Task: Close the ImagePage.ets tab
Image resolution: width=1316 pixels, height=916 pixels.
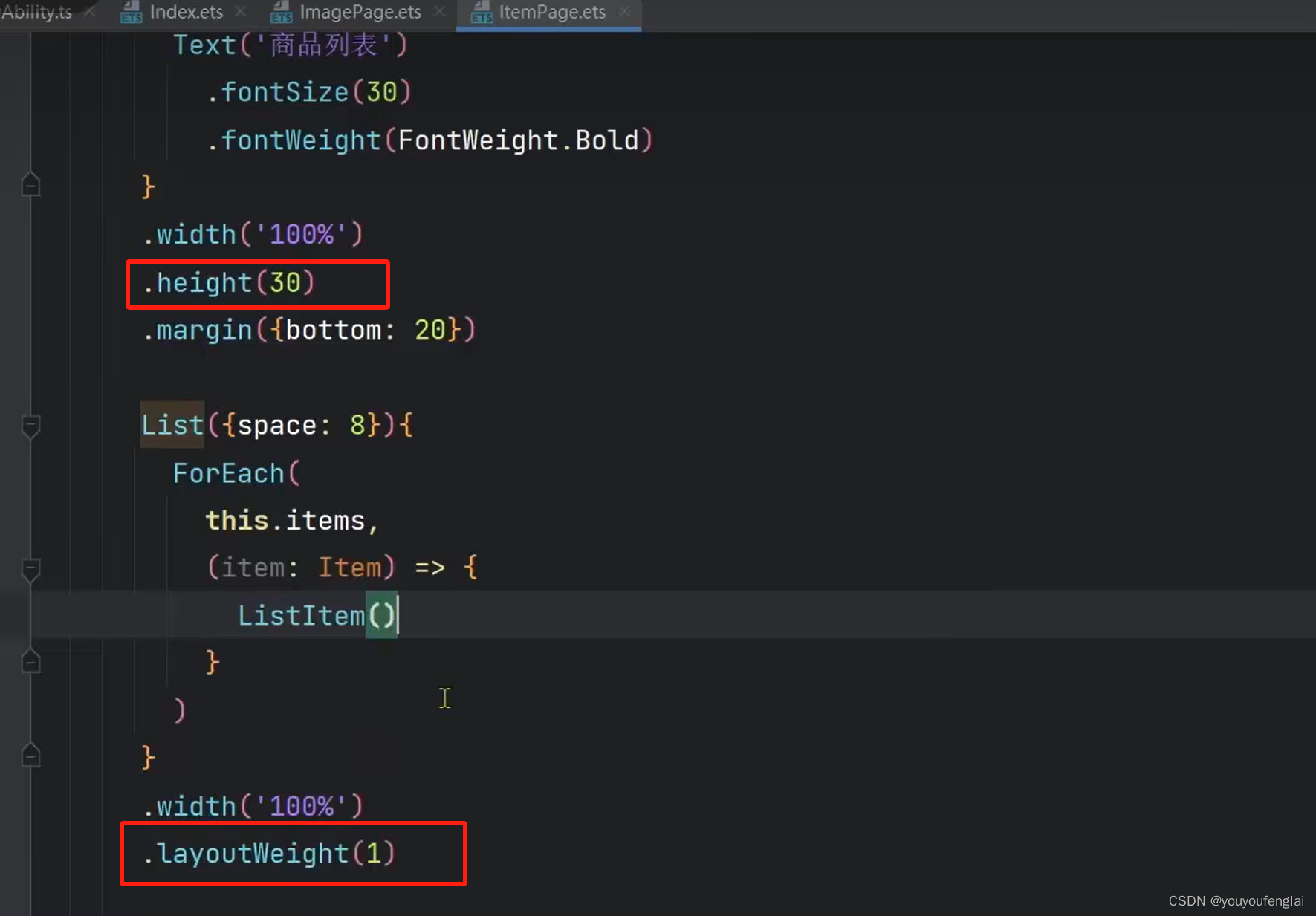Action: pyautogui.click(x=440, y=12)
